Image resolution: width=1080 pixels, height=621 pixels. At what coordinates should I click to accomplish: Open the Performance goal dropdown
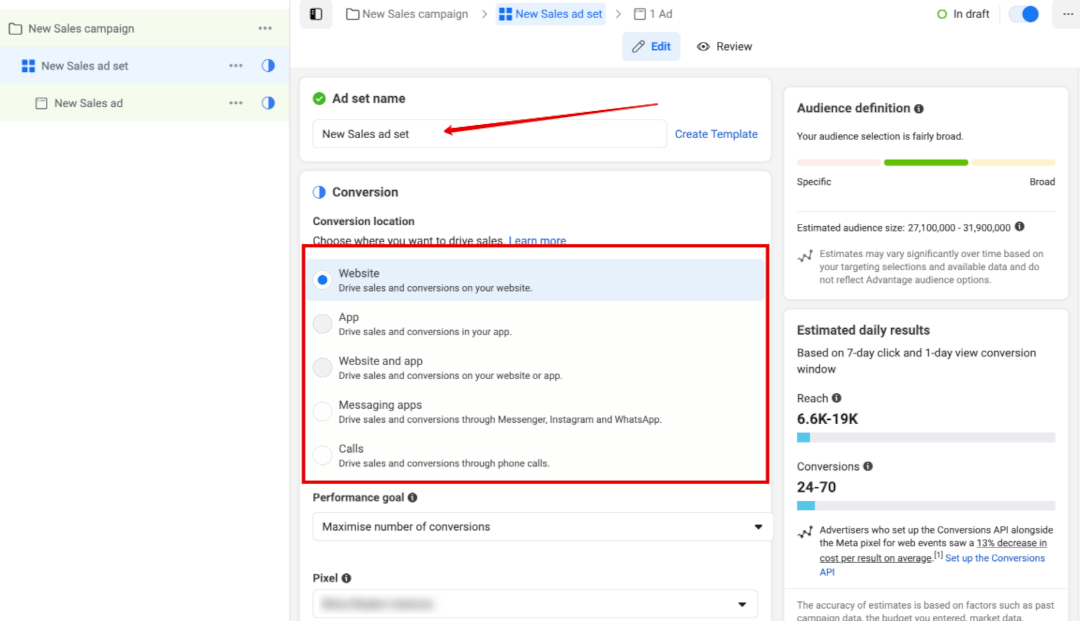click(542, 527)
